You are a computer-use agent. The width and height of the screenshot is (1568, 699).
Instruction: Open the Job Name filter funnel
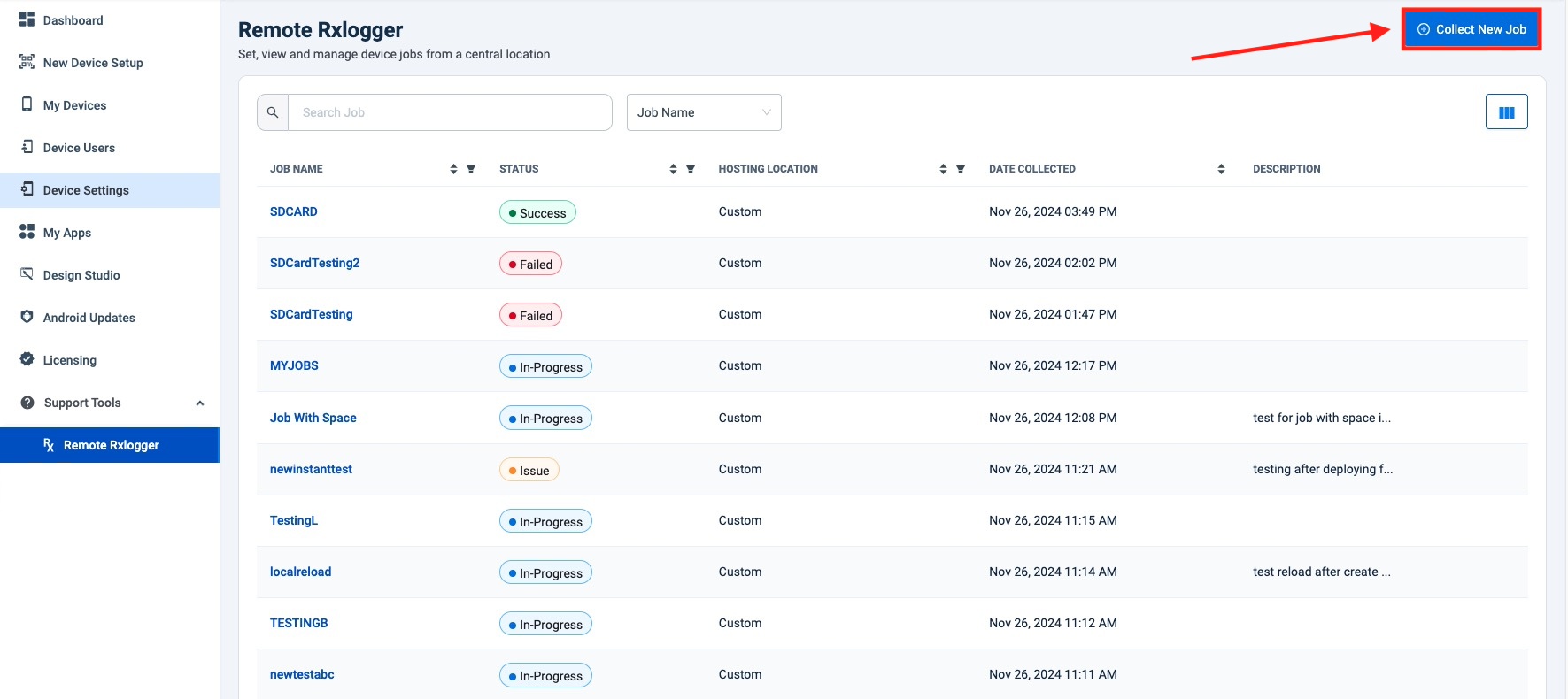471,169
